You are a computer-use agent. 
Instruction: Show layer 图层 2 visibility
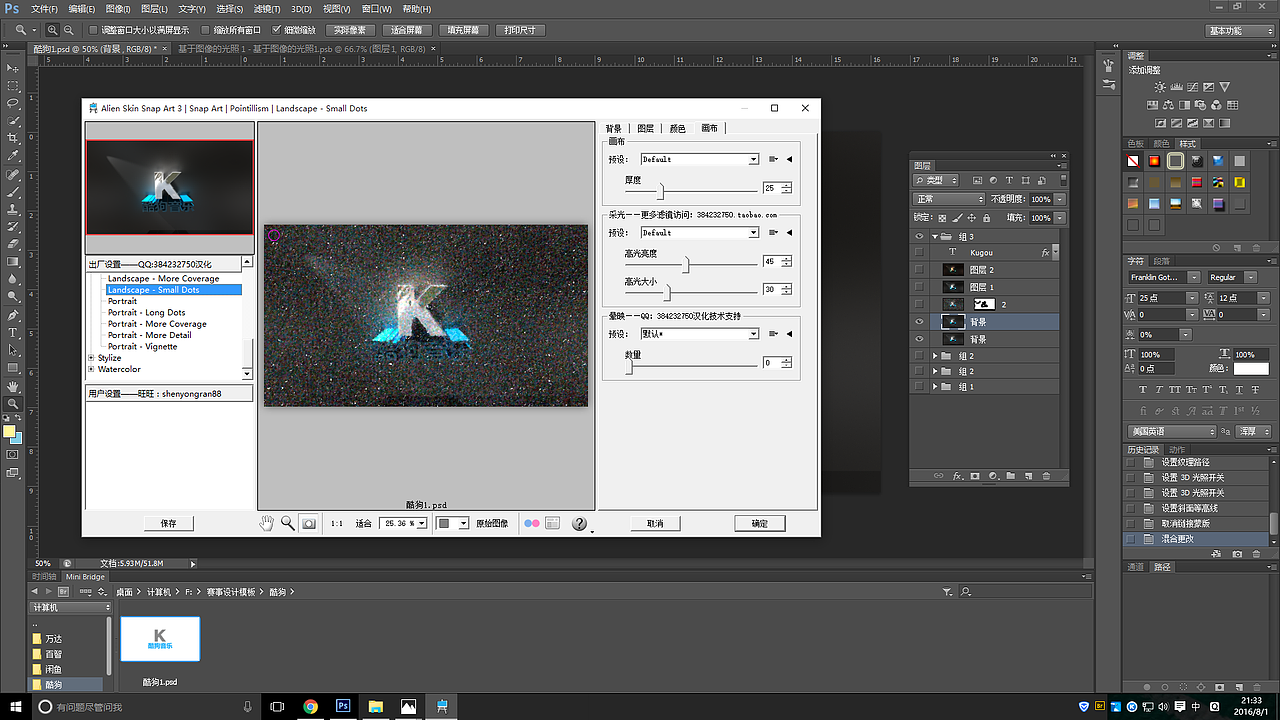pyautogui.click(x=919, y=270)
